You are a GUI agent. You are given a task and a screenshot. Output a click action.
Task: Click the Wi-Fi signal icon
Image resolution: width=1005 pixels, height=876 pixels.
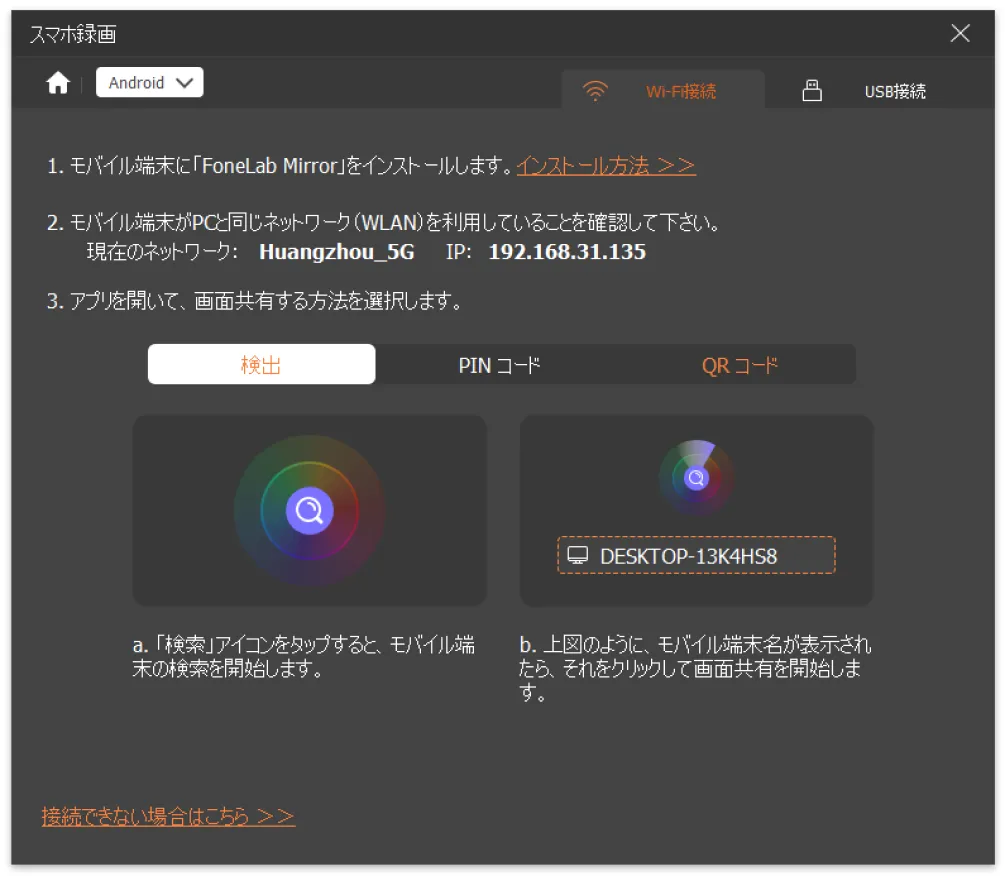595,92
